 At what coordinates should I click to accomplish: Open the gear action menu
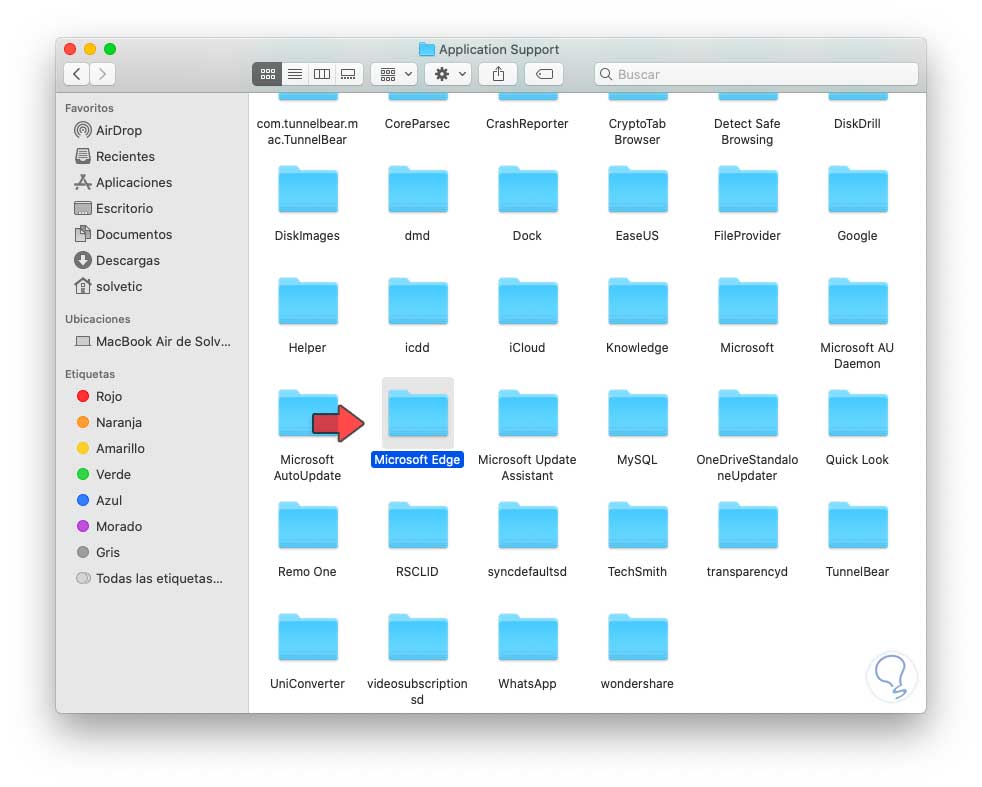(448, 74)
